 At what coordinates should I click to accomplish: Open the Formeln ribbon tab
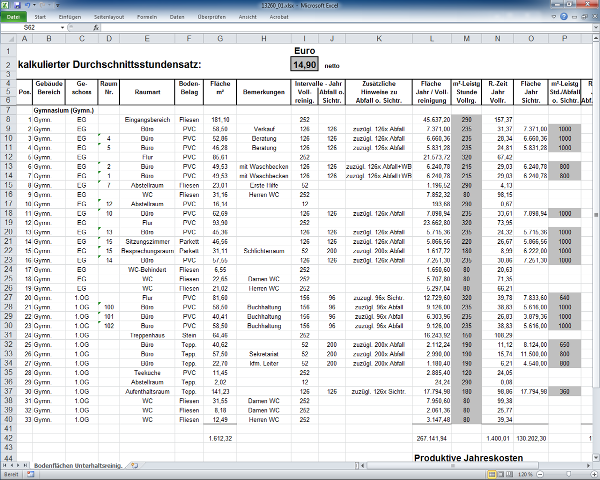[x=146, y=18]
